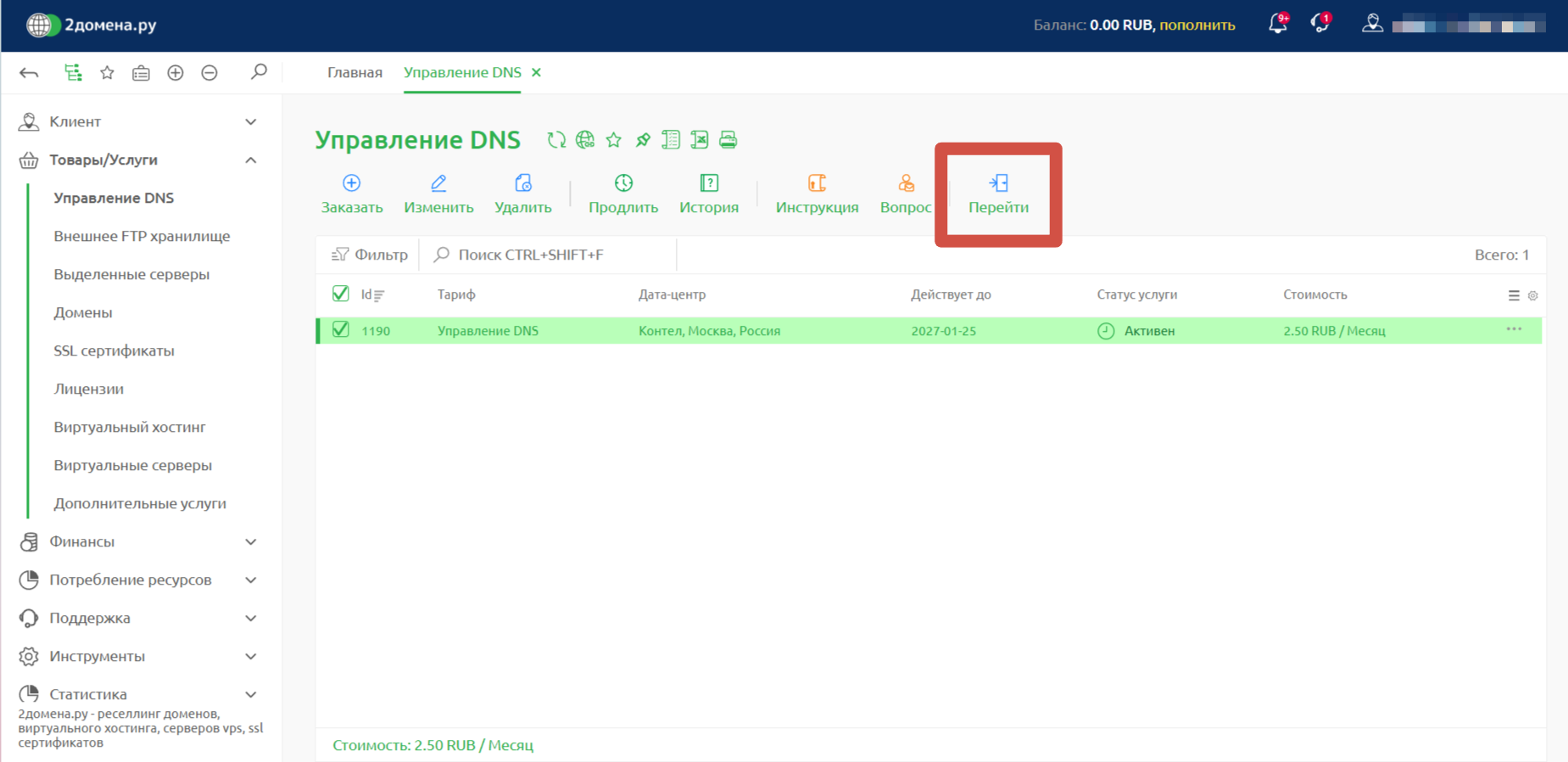Screen dimensions: 1568x762
Task: Click the Заказать (order) plus icon
Action: click(351, 183)
